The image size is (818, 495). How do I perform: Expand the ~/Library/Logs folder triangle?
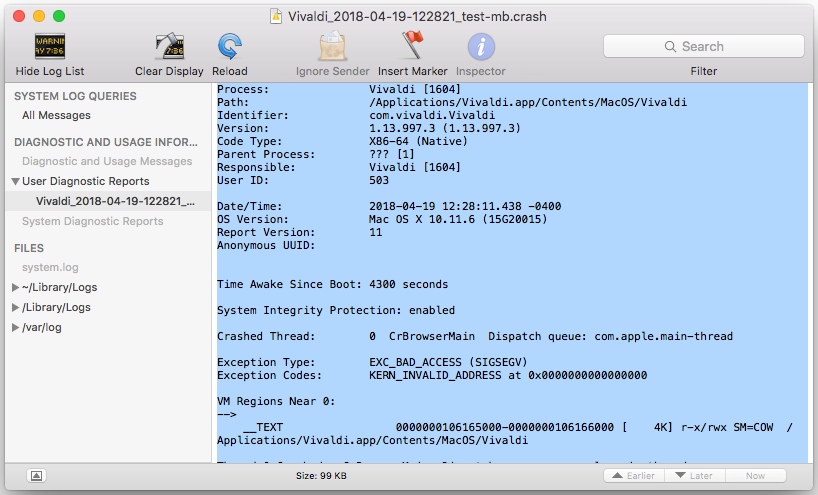coord(16,287)
